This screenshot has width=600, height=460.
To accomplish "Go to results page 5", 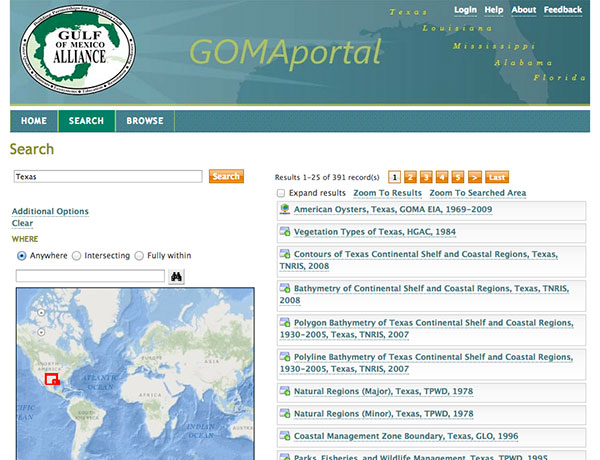I will pyautogui.click(x=458, y=177).
